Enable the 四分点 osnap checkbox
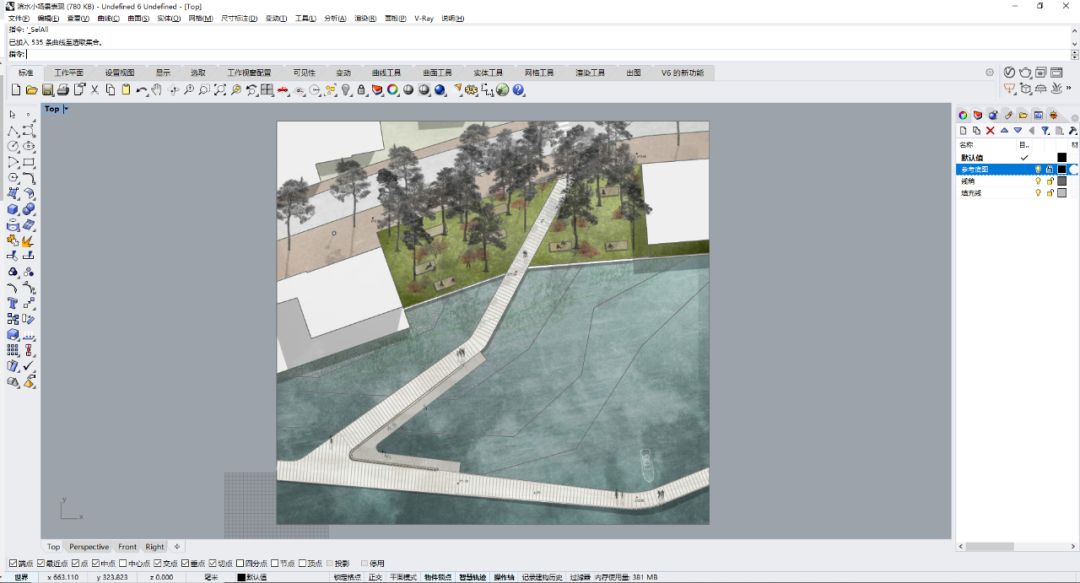The width and height of the screenshot is (1080, 583). tap(240, 564)
